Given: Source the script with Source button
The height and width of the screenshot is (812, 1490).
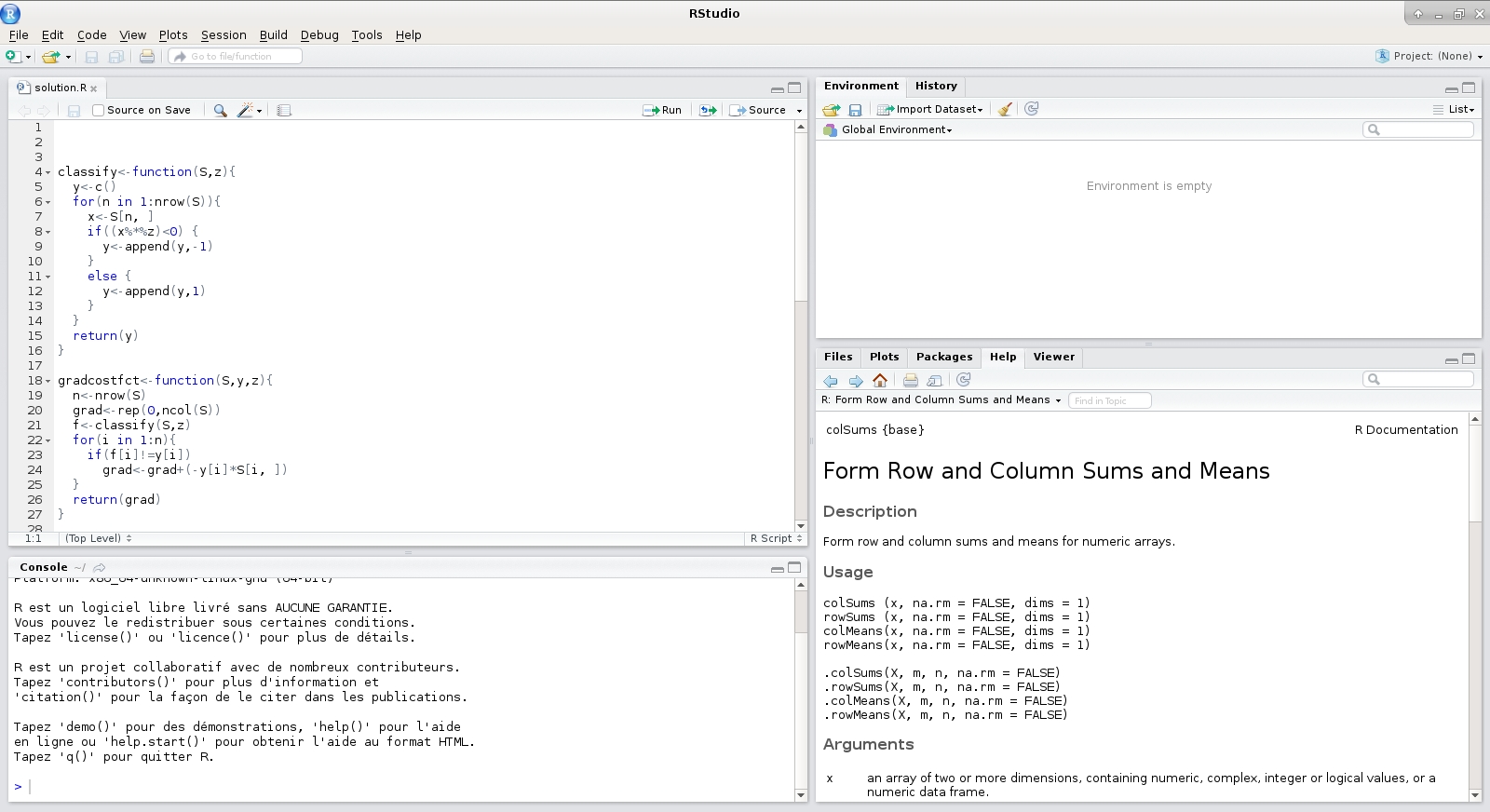Looking at the screenshot, I should click(x=758, y=110).
